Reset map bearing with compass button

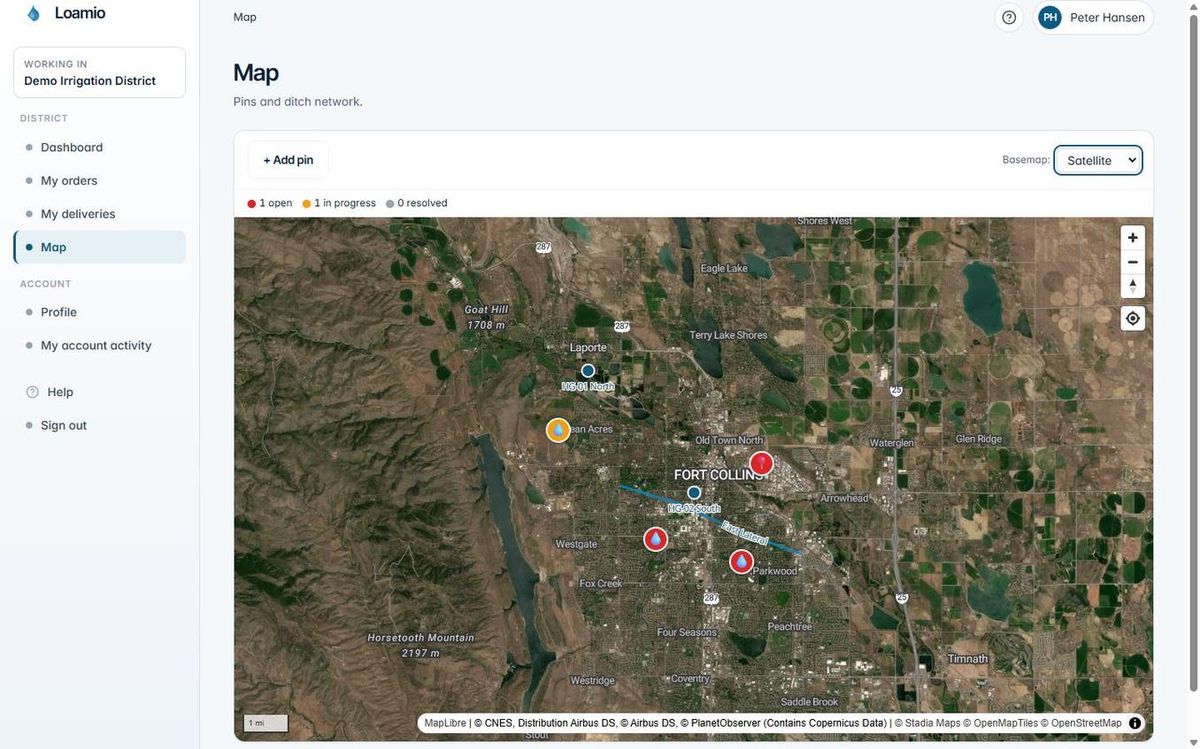pyautogui.click(x=1133, y=286)
